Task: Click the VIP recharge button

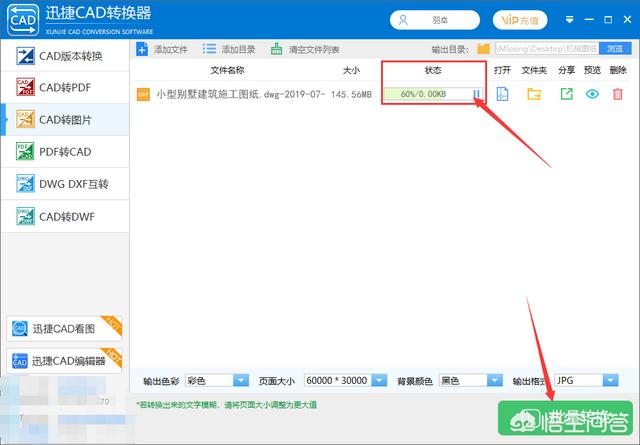Action: click(520, 19)
